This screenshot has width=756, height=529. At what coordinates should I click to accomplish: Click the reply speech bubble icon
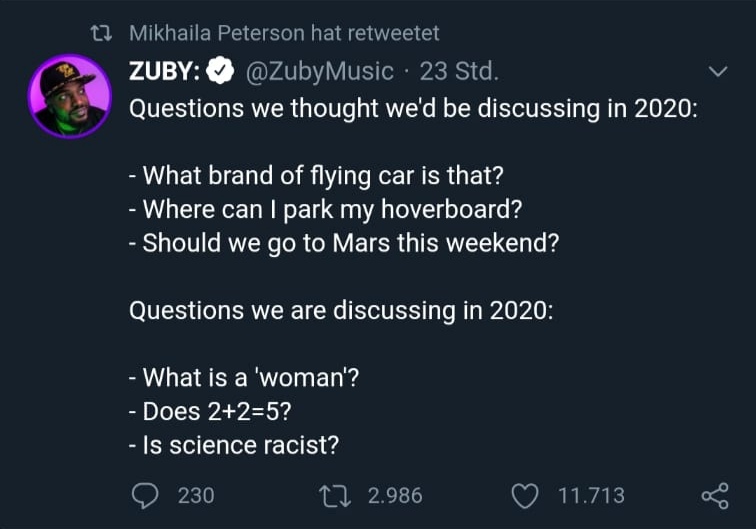tap(146, 495)
